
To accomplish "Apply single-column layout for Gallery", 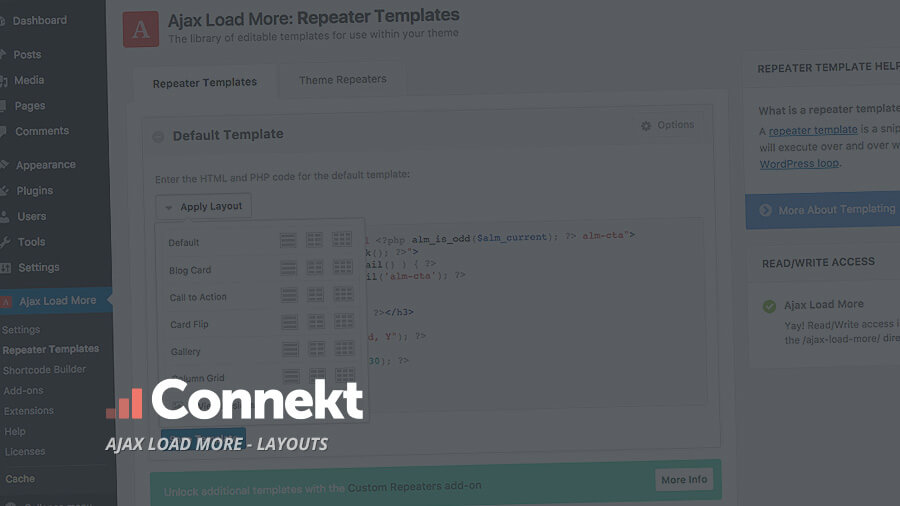I will pyautogui.click(x=290, y=349).
